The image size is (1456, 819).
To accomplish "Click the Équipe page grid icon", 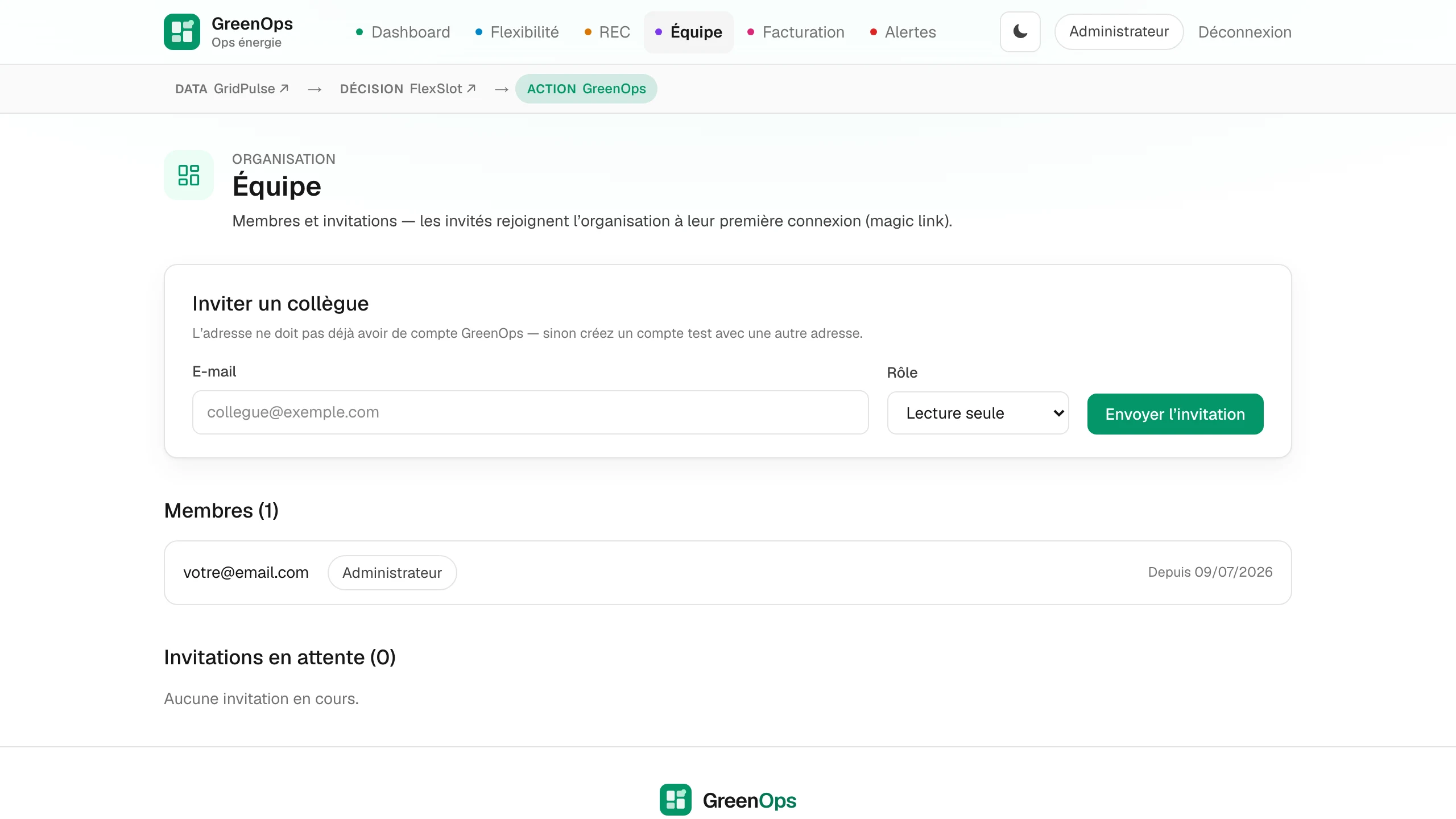I will pyautogui.click(x=189, y=175).
